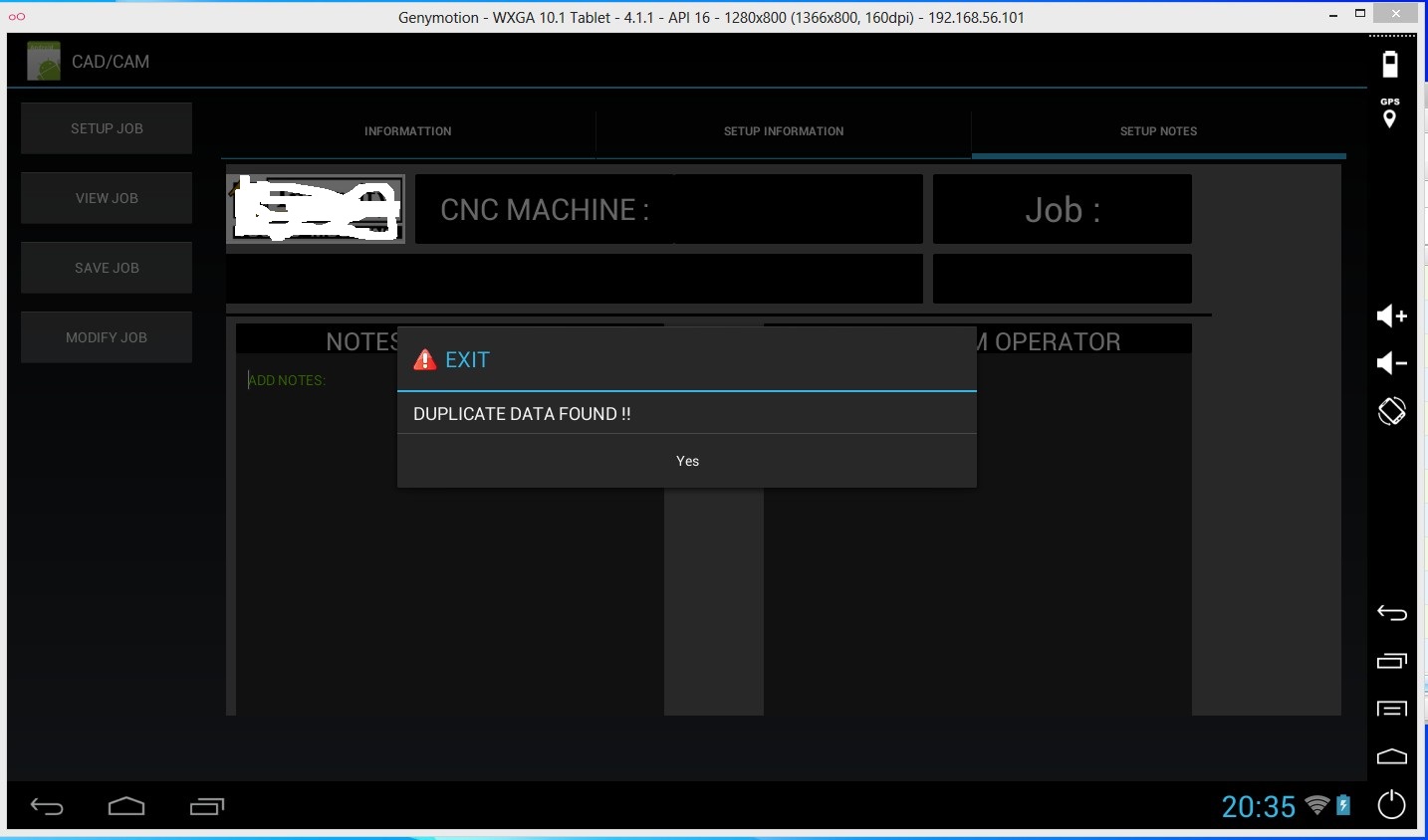
Task: Click the NOTES column header
Action: [x=362, y=341]
